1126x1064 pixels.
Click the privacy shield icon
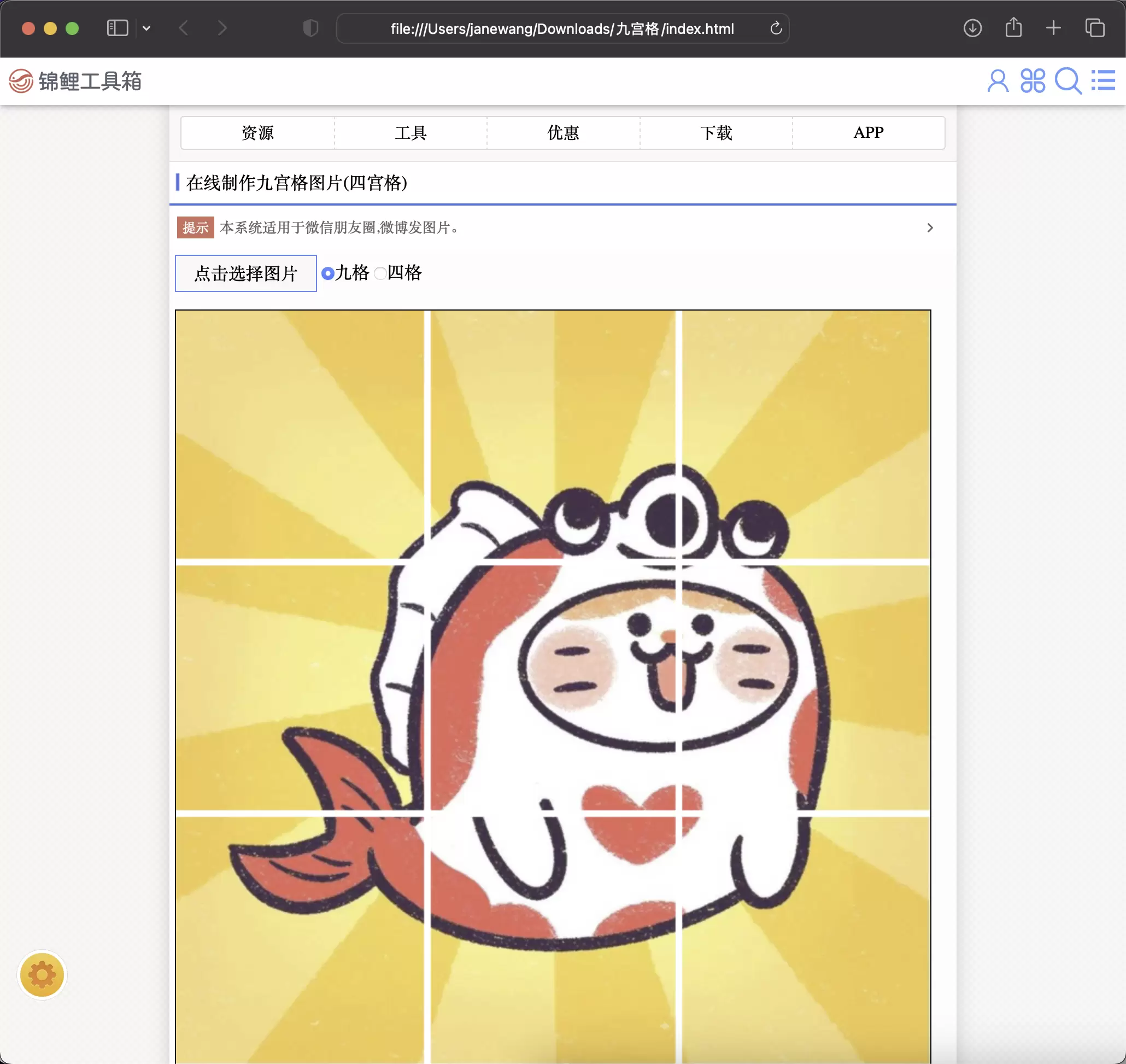click(310, 28)
